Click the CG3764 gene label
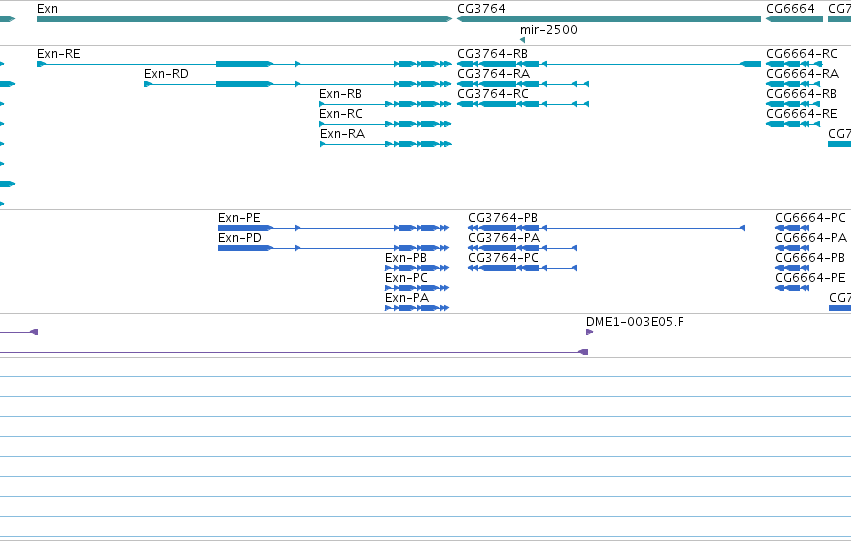The image size is (851, 541). coord(481,9)
